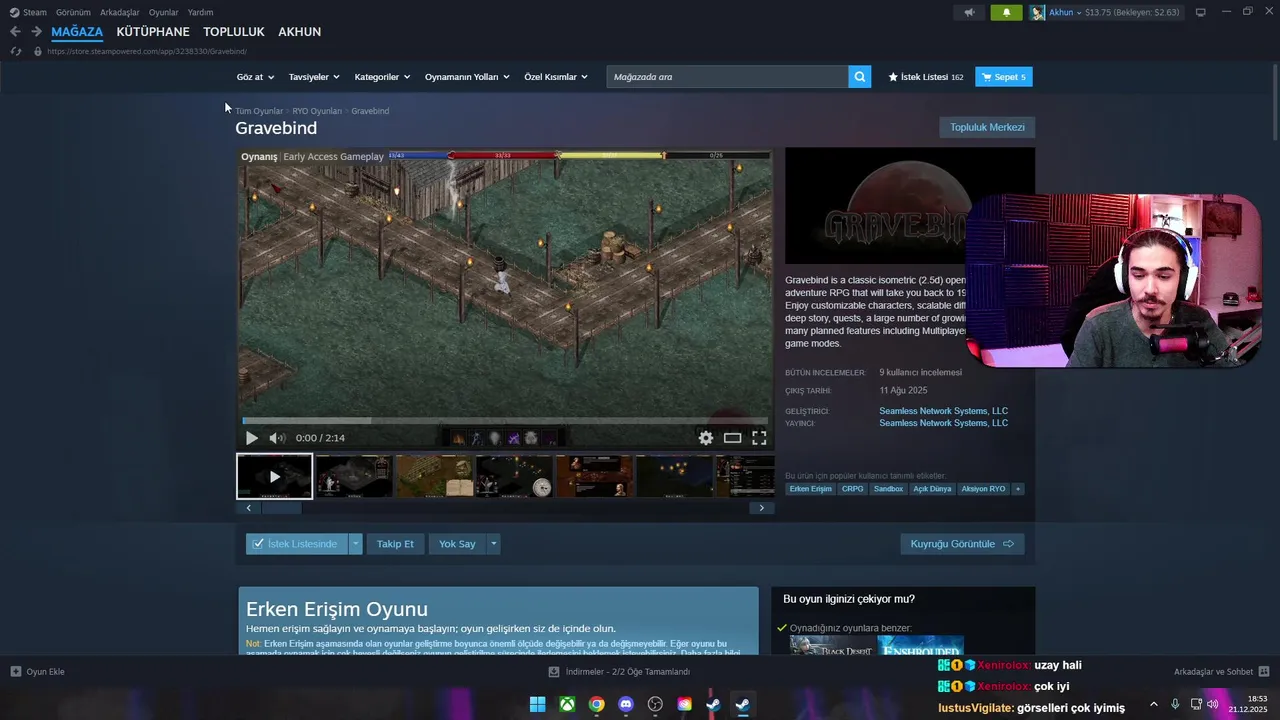The height and width of the screenshot is (720, 1280).
Task: Click the taskbar microphone icon
Action: (x=1175, y=704)
